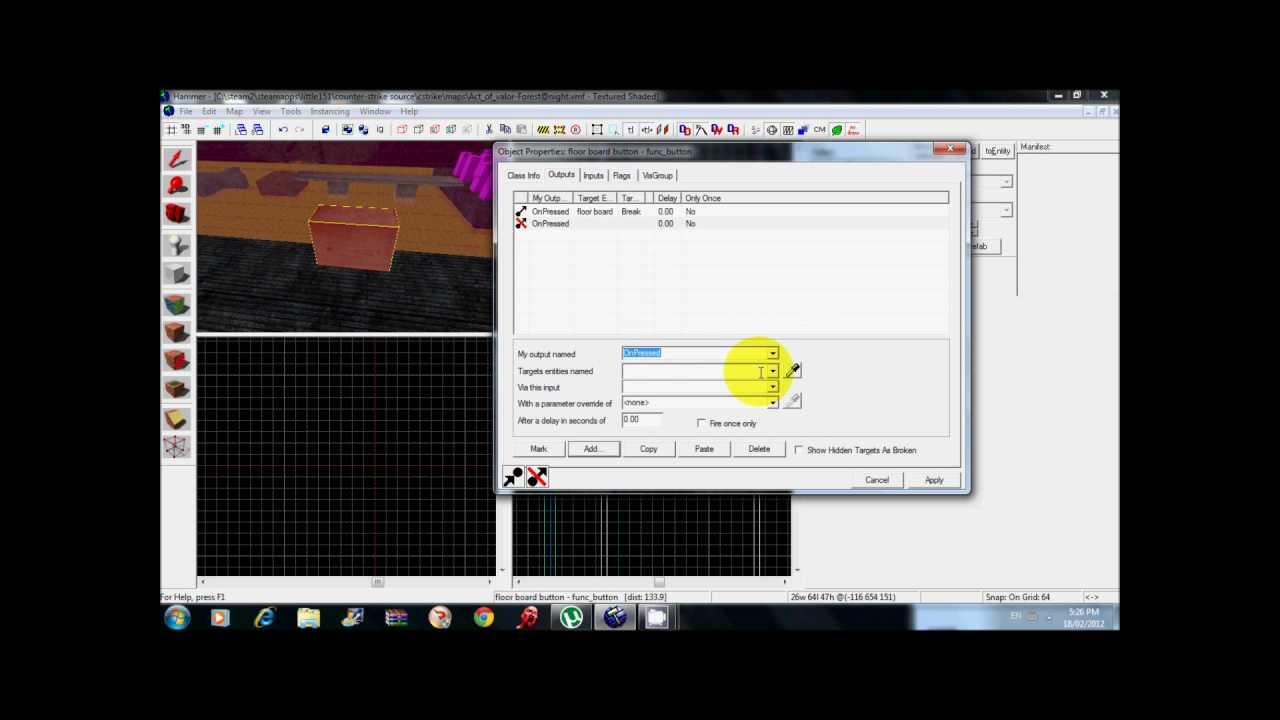The height and width of the screenshot is (720, 1280).
Task: Select the OnPressed floor board Break output row
Action: tap(731, 212)
